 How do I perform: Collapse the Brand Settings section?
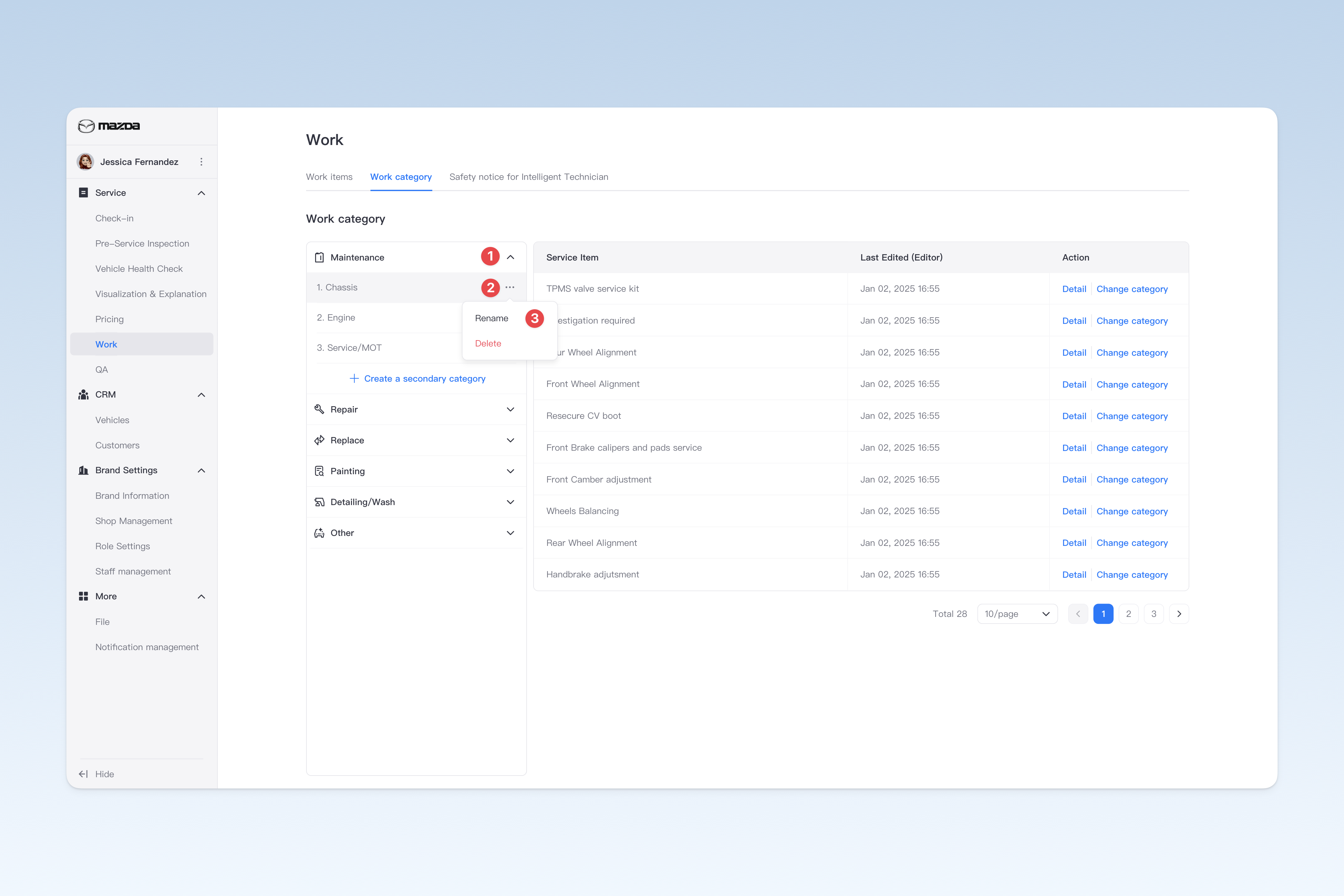point(201,471)
